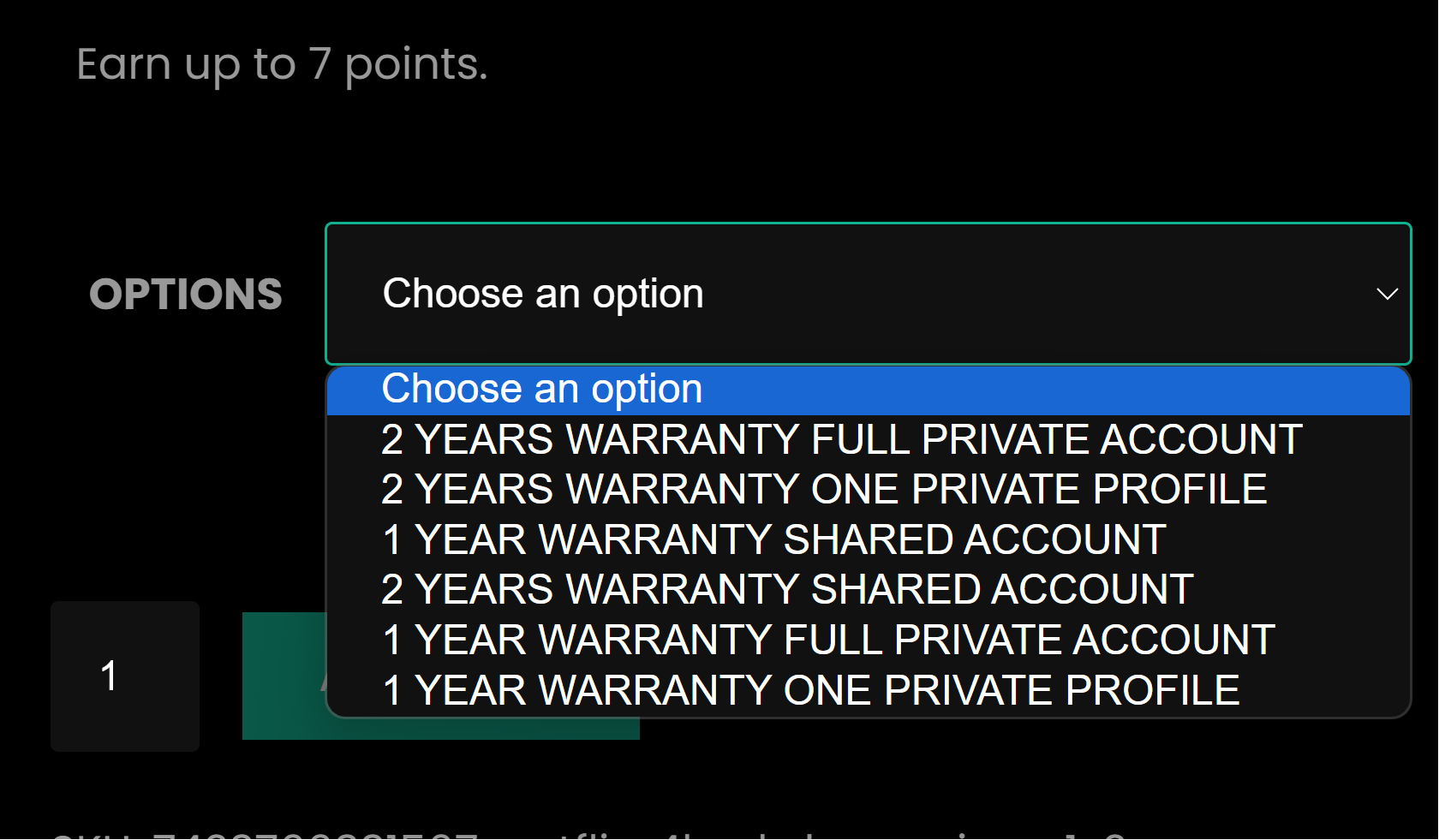Viewport: 1439px width, 840px height.
Task: Pick 1 Year Warranty One Private Profile
Action: click(x=810, y=690)
